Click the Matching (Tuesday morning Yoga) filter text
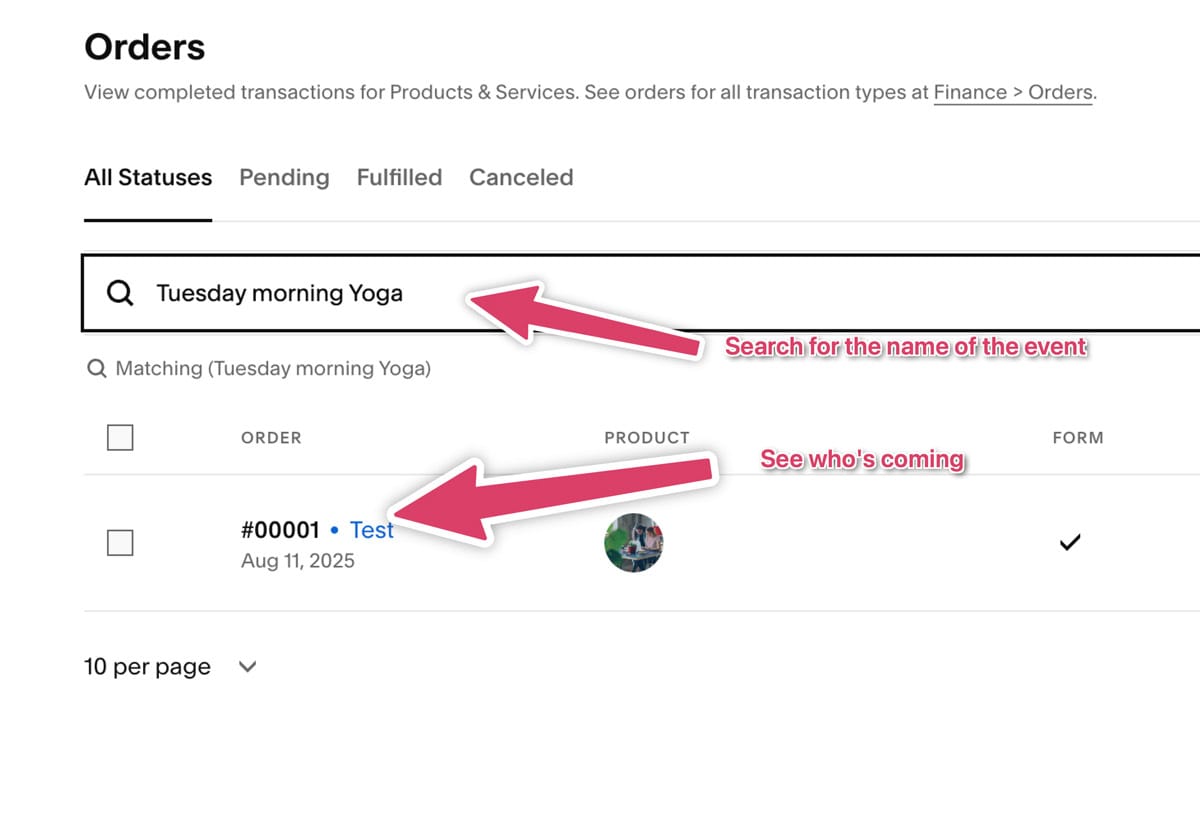 tap(273, 369)
